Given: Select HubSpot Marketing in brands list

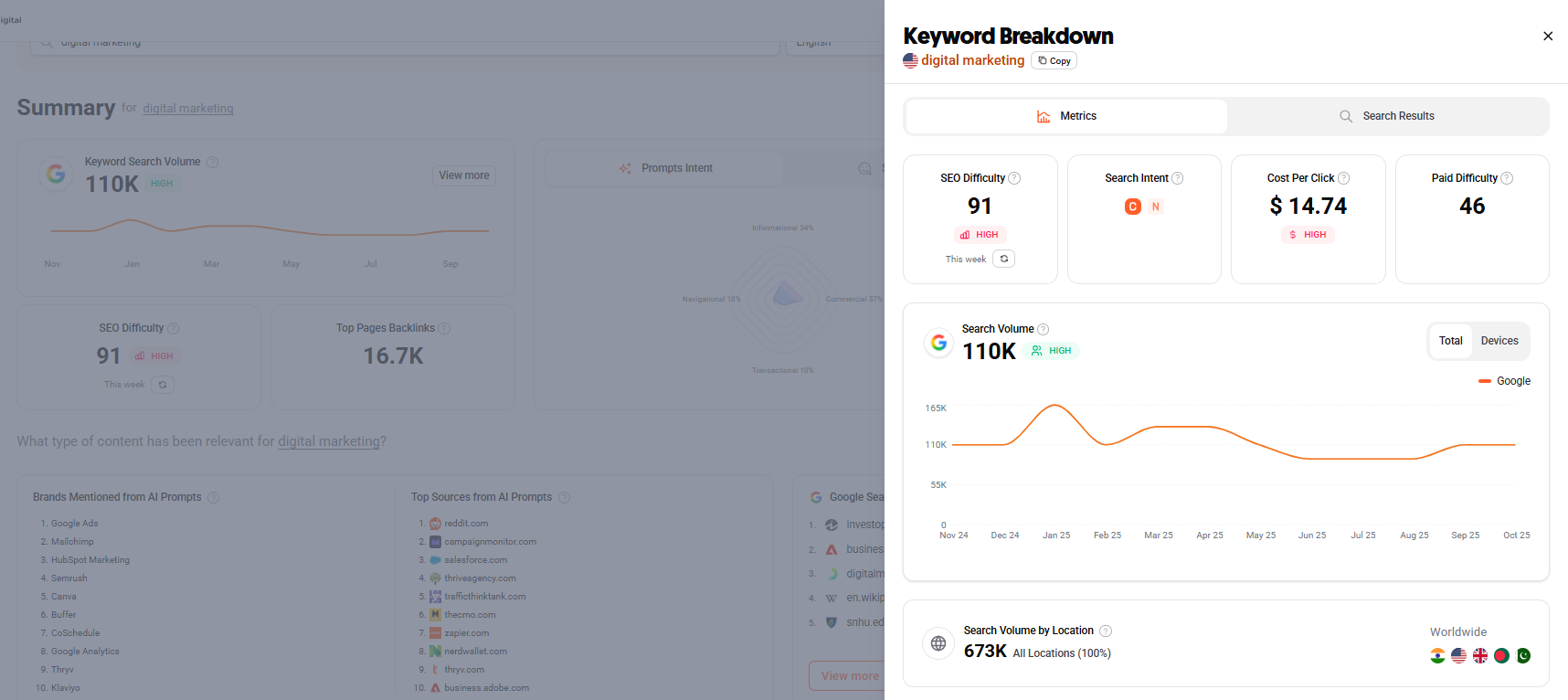Looking at the screenshot, I should pos(90,560).
